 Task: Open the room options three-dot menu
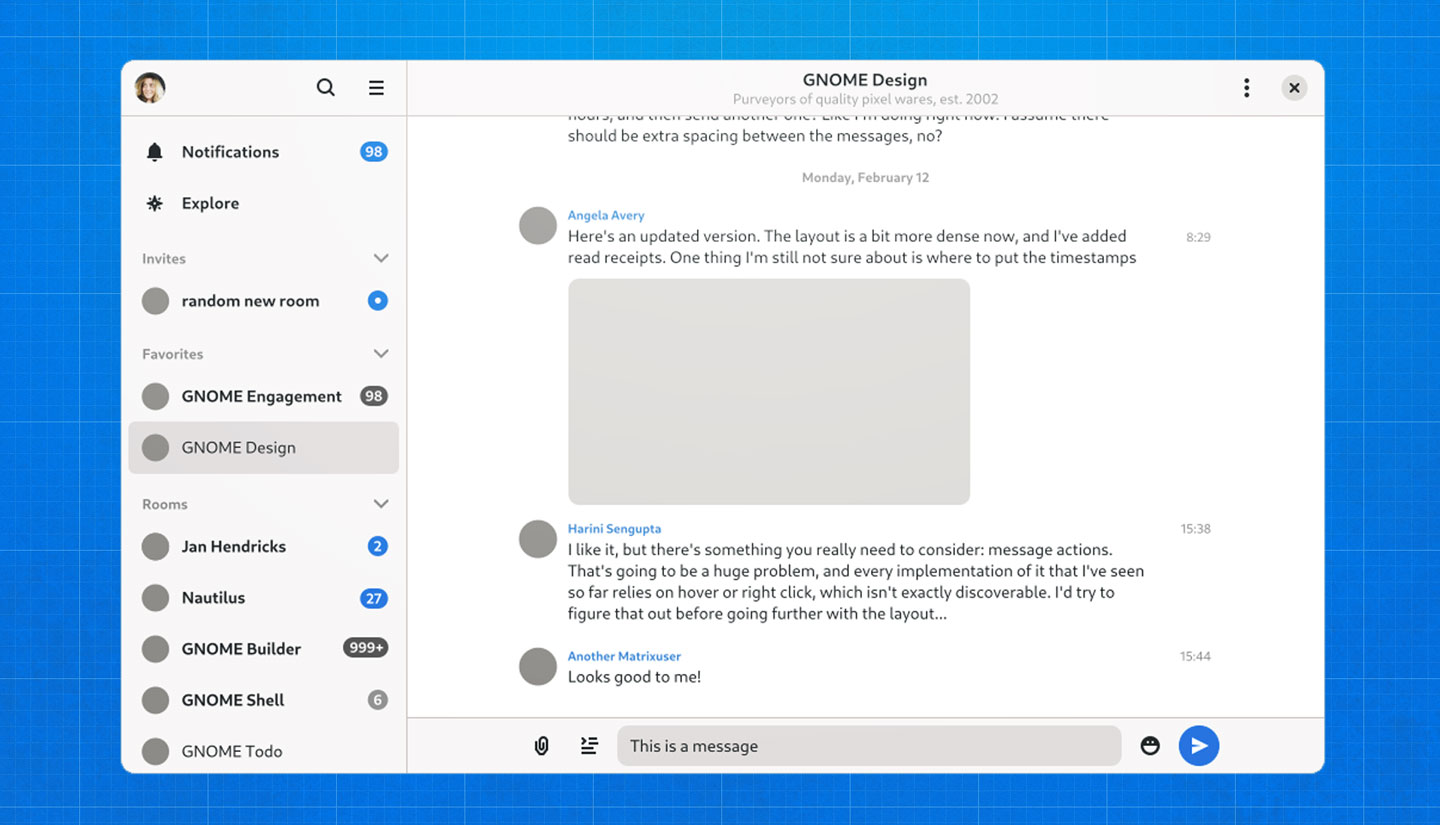pyautogui.click(x=1246, y=87)
